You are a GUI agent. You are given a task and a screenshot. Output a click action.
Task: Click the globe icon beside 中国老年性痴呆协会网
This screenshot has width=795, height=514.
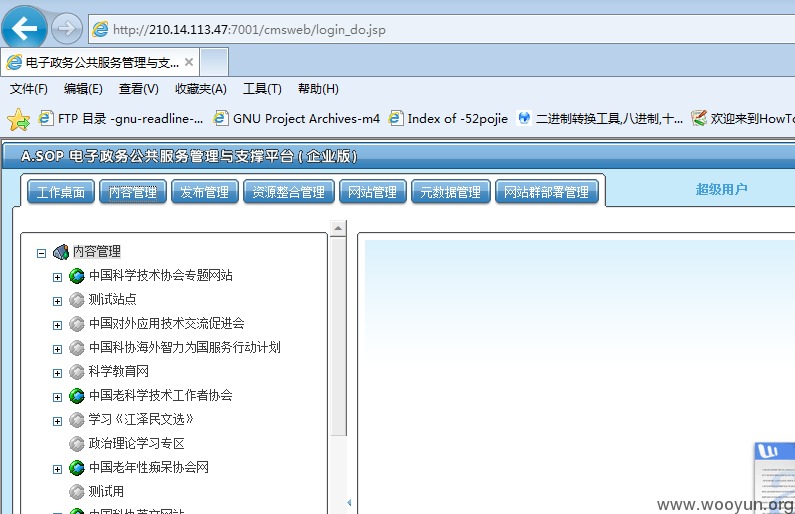coord(77,468)
